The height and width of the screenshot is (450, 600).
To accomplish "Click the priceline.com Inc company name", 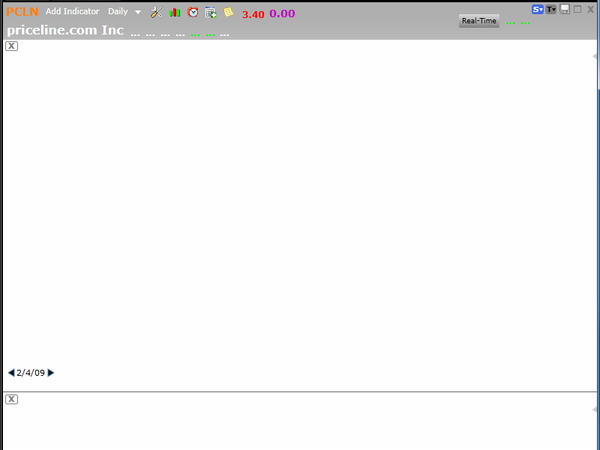I will tap(65, 30).
